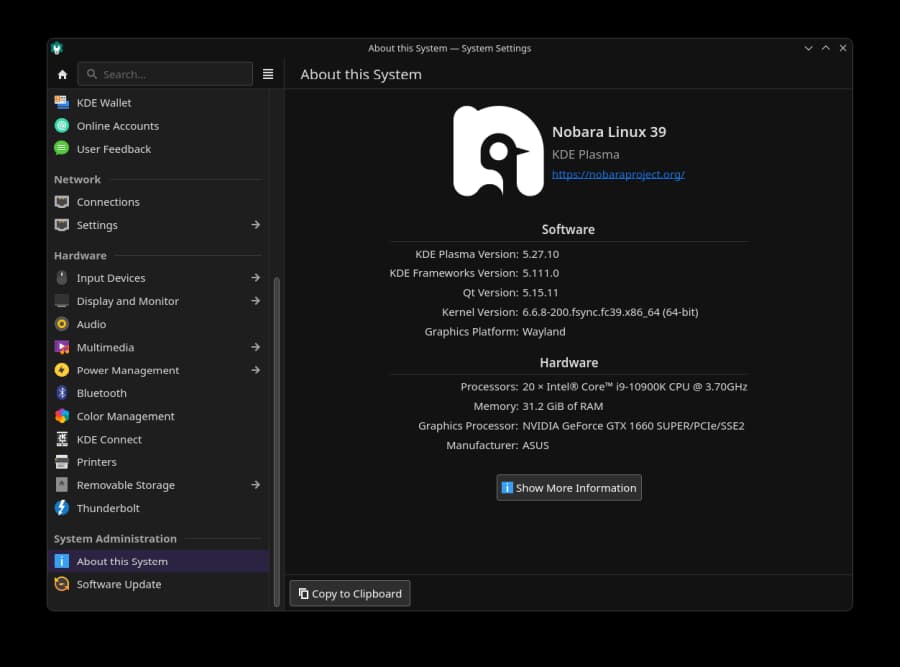Expand Input Devices submenu arrow
This screenshot has height=667, width=900.
tap(256, 278)
